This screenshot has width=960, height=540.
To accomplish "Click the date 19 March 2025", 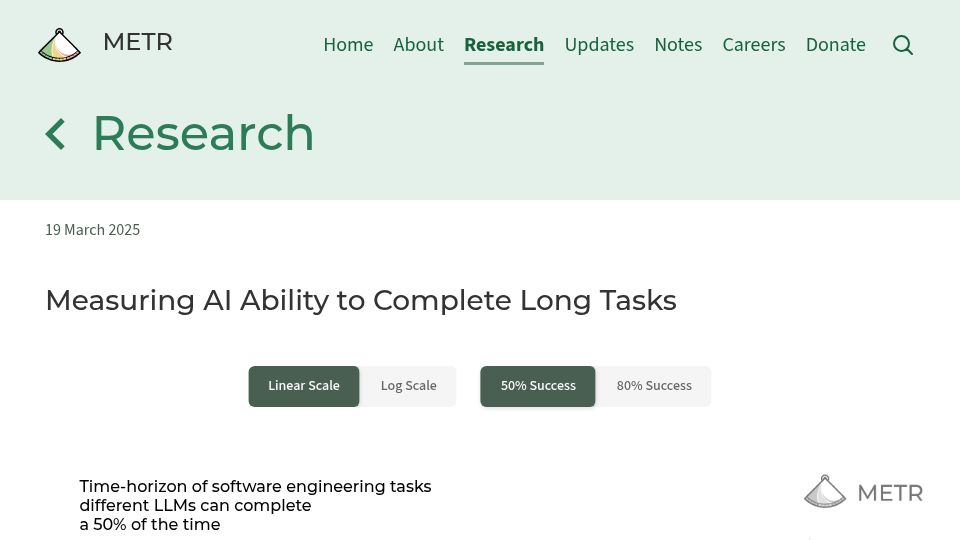I will pyautogui.click(x=92, y=230).
